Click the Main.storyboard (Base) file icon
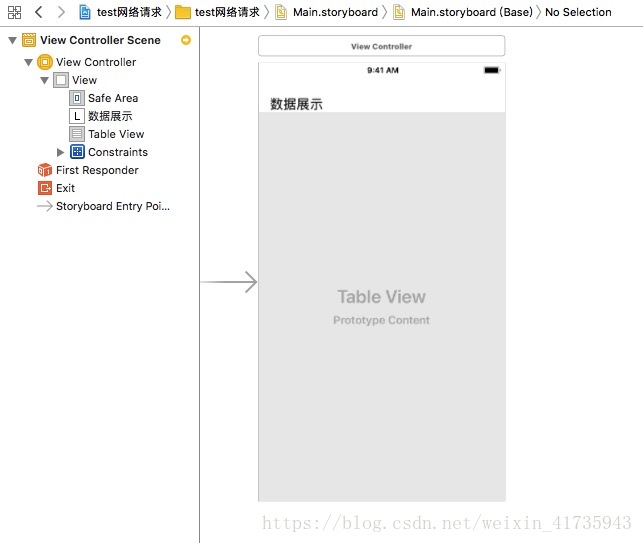 pyautogui.click(x=399, y=12)
